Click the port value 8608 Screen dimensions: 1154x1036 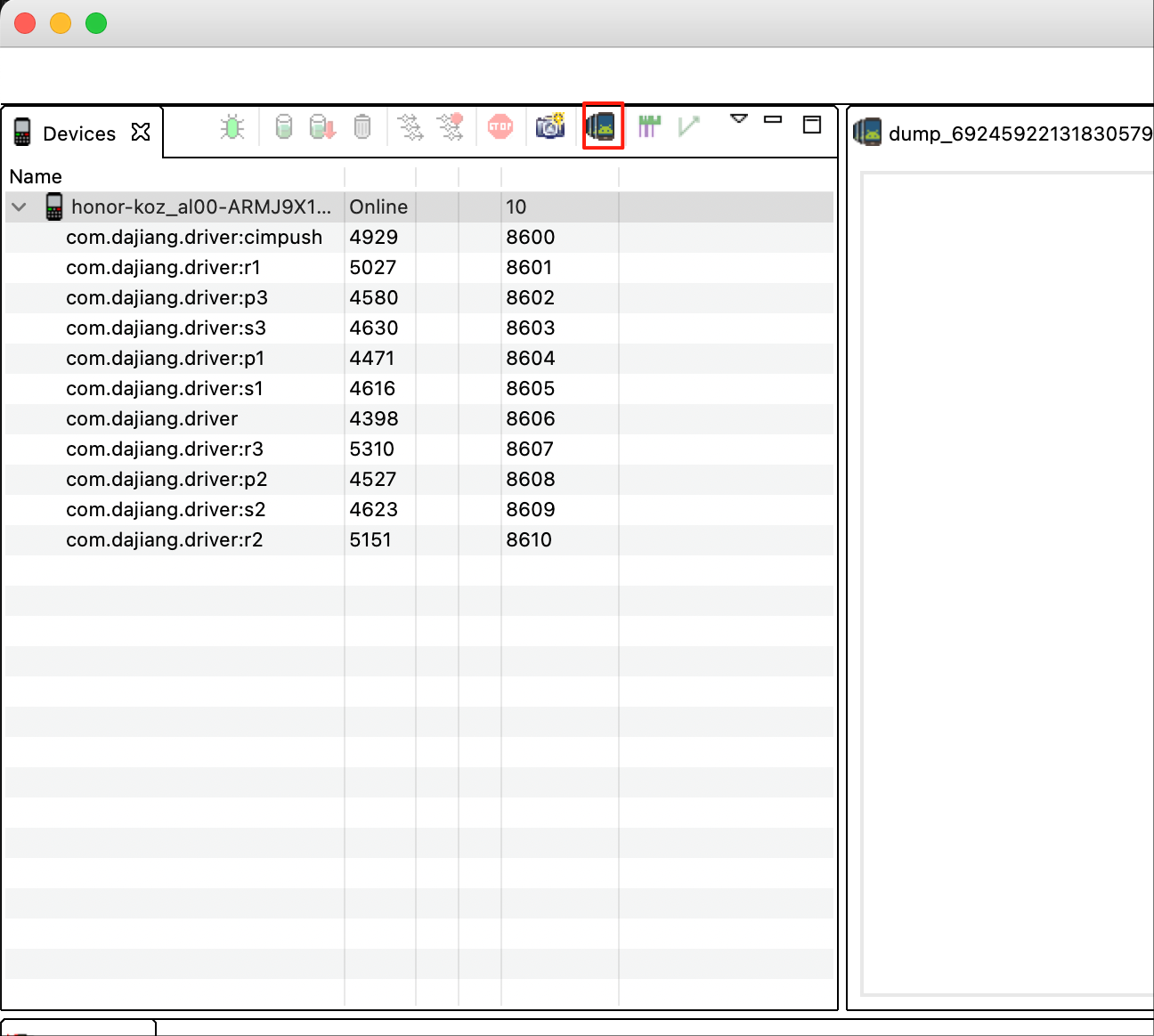pos(531,479)
